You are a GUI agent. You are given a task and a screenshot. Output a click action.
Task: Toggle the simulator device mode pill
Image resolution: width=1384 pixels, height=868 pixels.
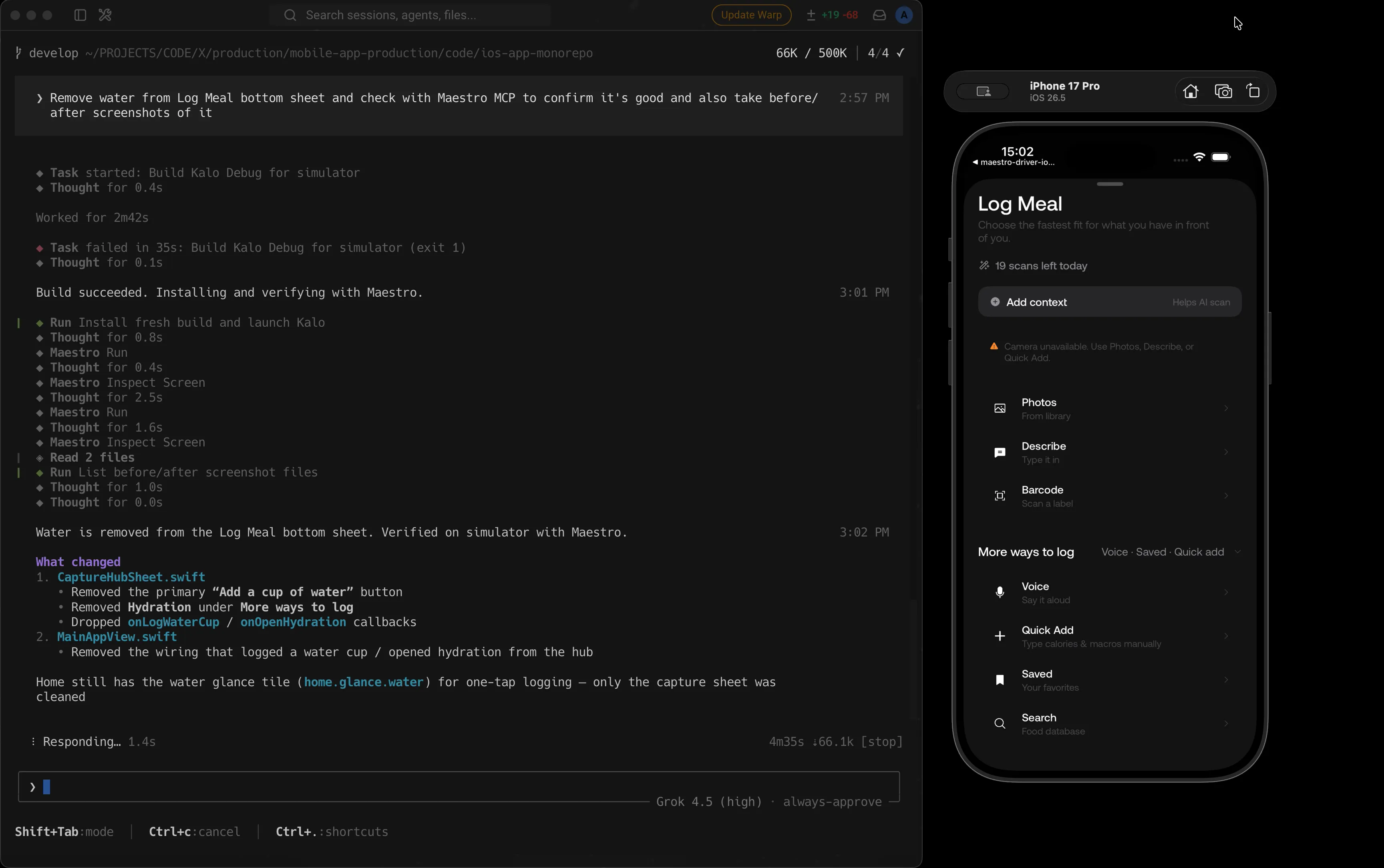[x=983, y=91]
